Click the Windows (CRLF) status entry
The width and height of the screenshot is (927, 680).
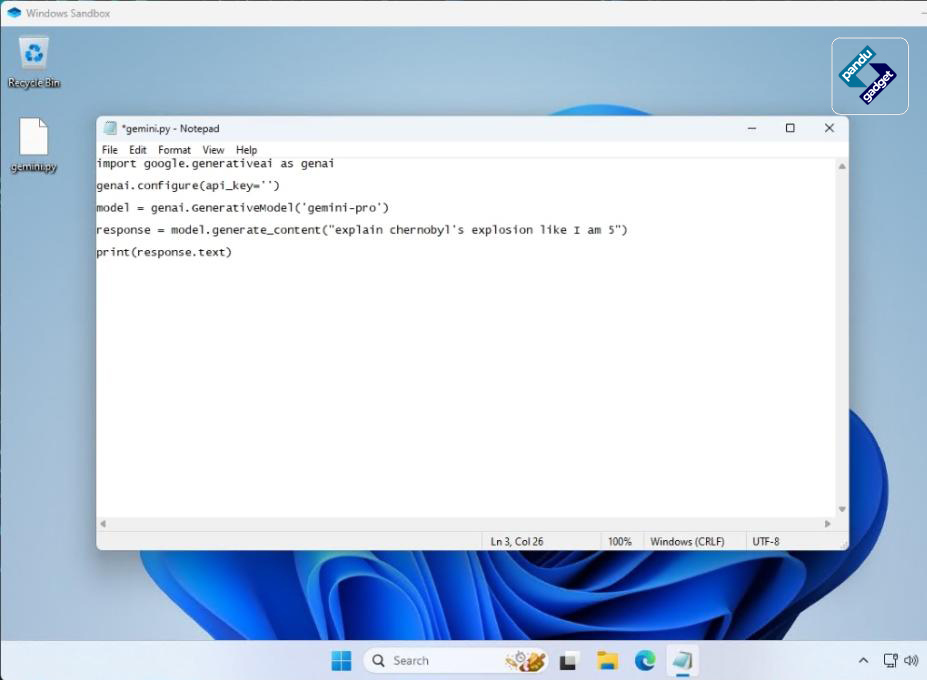[687, 541]
